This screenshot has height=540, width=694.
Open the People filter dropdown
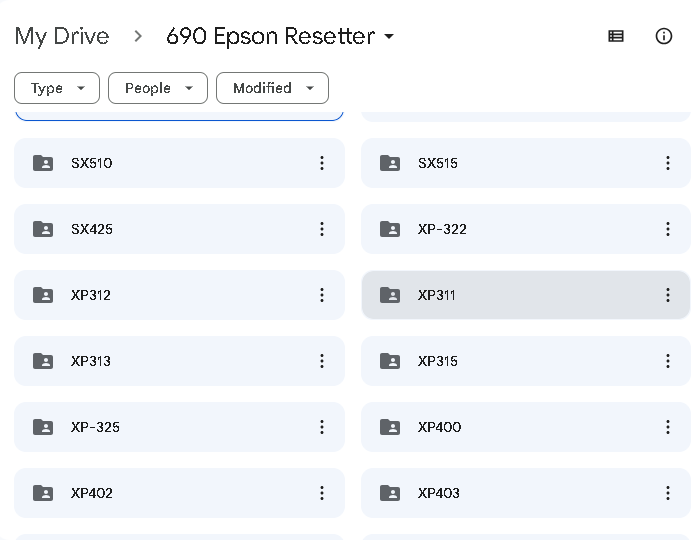[x=158, y=88]
